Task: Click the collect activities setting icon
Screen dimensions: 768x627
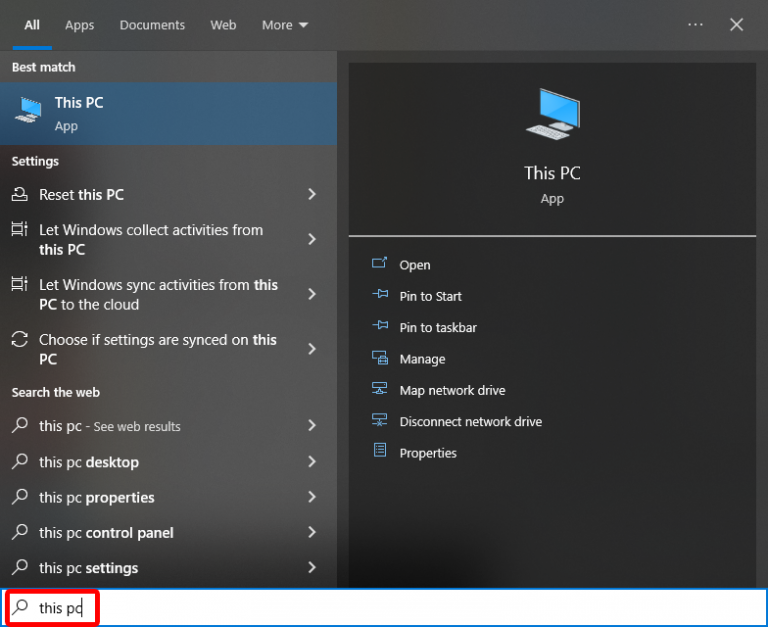Action: (20, 229)
